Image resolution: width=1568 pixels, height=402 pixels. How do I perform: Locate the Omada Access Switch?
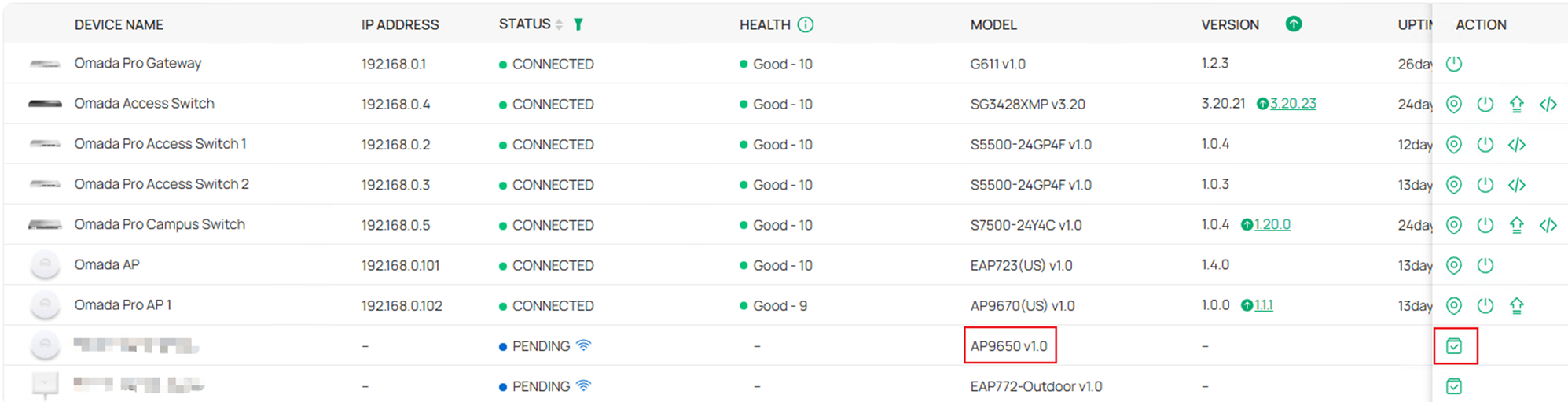pyautogui.click(x=1453, y=104)
